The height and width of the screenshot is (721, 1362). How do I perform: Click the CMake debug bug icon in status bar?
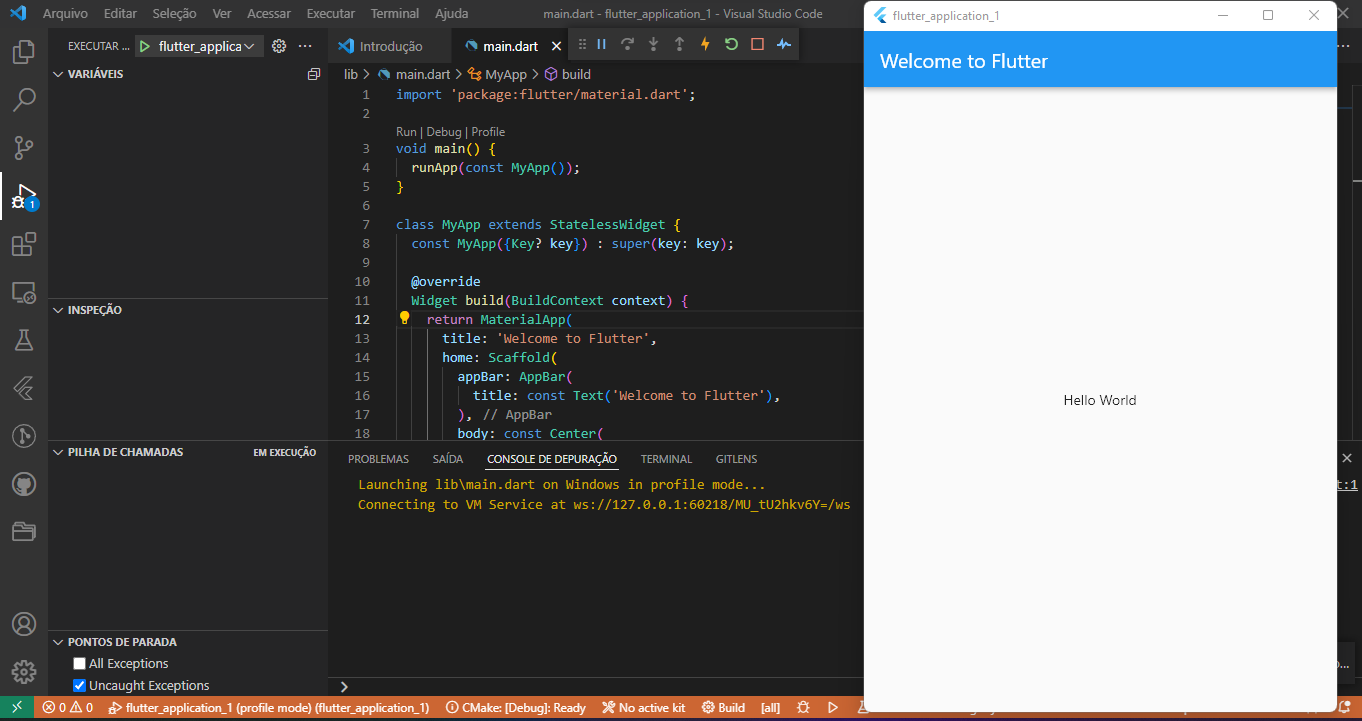pyautogui.click(x=803, y=708)
